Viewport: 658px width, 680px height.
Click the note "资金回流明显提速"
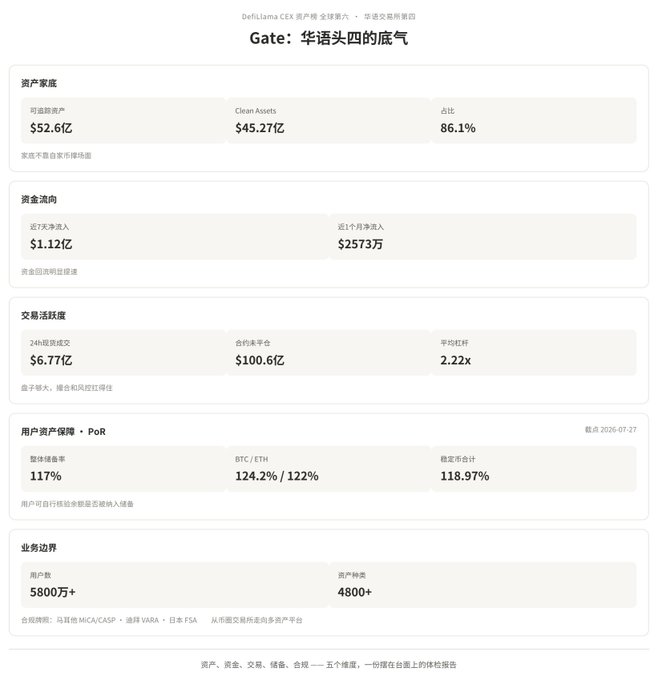(49, 271)
